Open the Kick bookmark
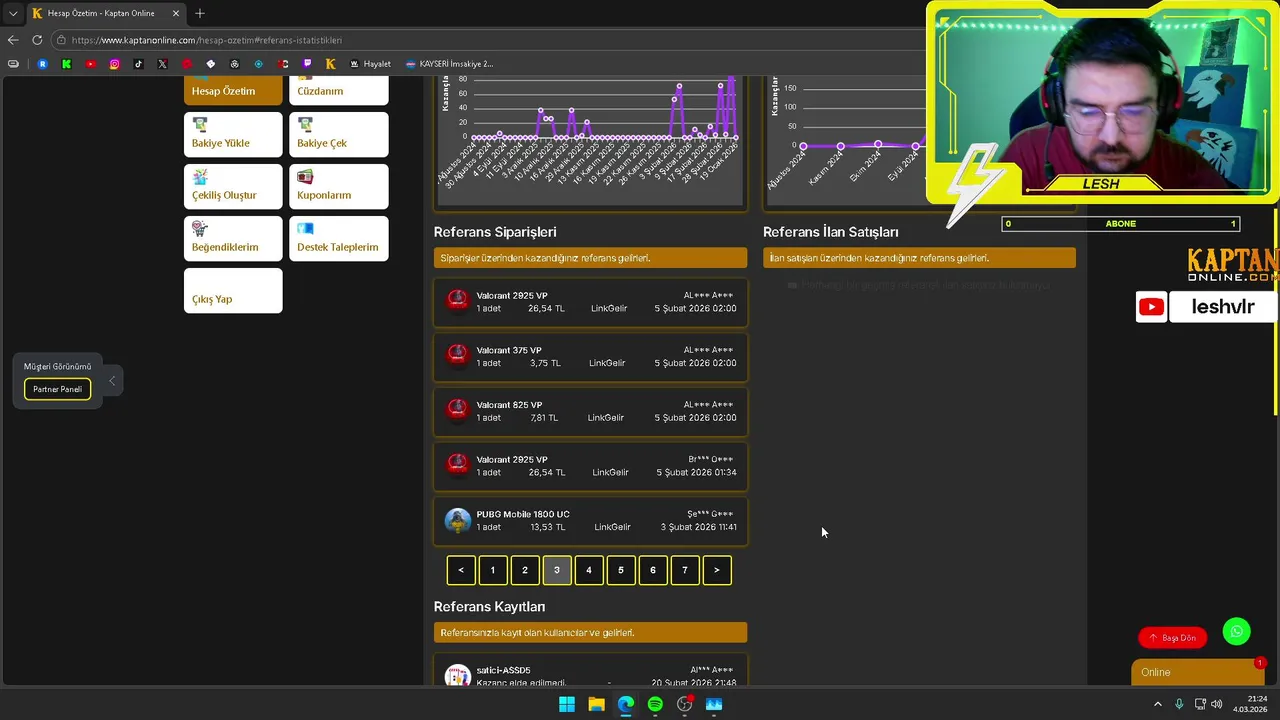 (x=66, y=64)
